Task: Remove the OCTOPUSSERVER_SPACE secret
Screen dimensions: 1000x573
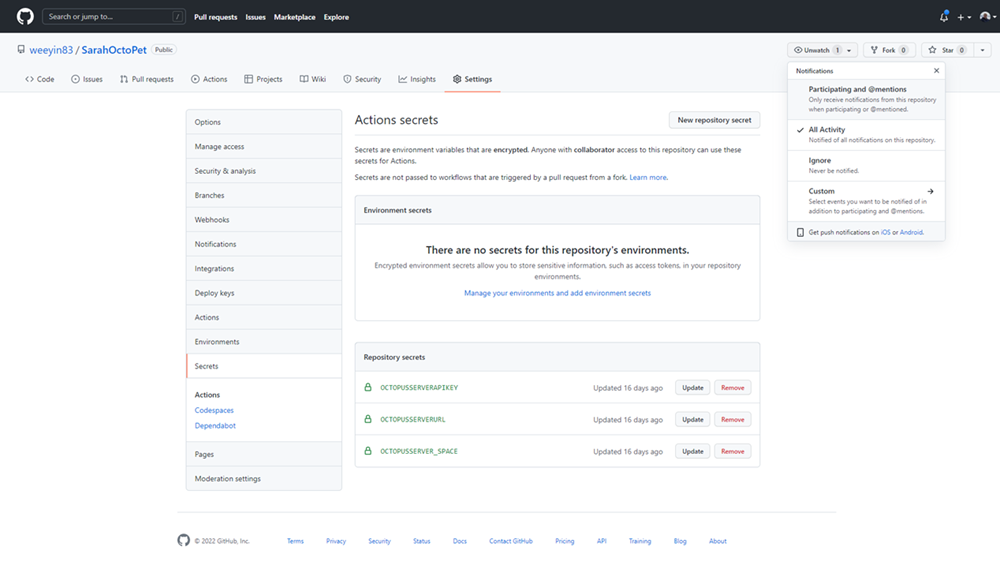Action: [x=733, y=451]
